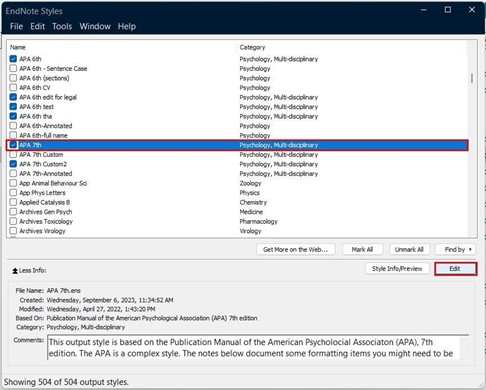Enable the APA 7th Custom checkbox
Viewport: 486px width, 390px height.
coord(13,155)
